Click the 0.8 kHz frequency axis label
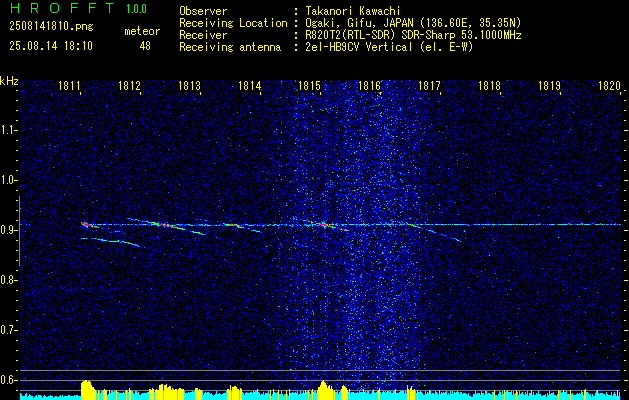This screenshot has width=629, height=400. [7, 280]
